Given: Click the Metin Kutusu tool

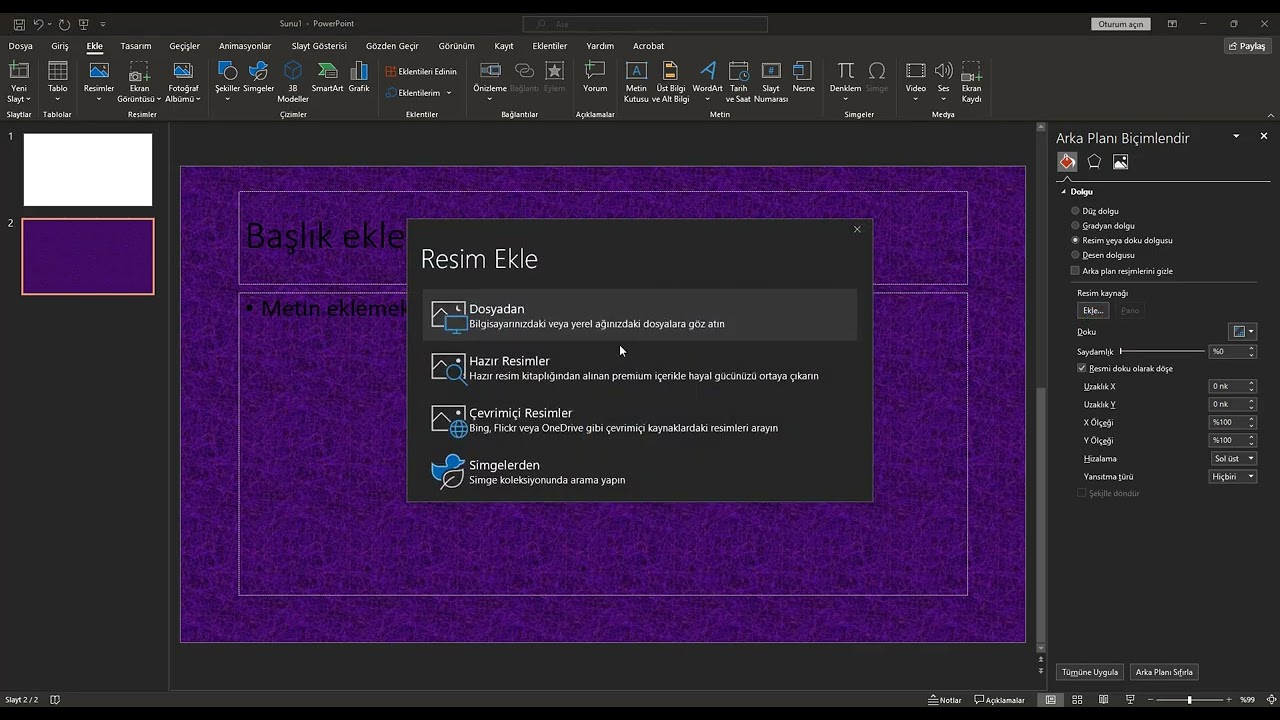Looking at the screenshot, I should click(x=636, y=82).
